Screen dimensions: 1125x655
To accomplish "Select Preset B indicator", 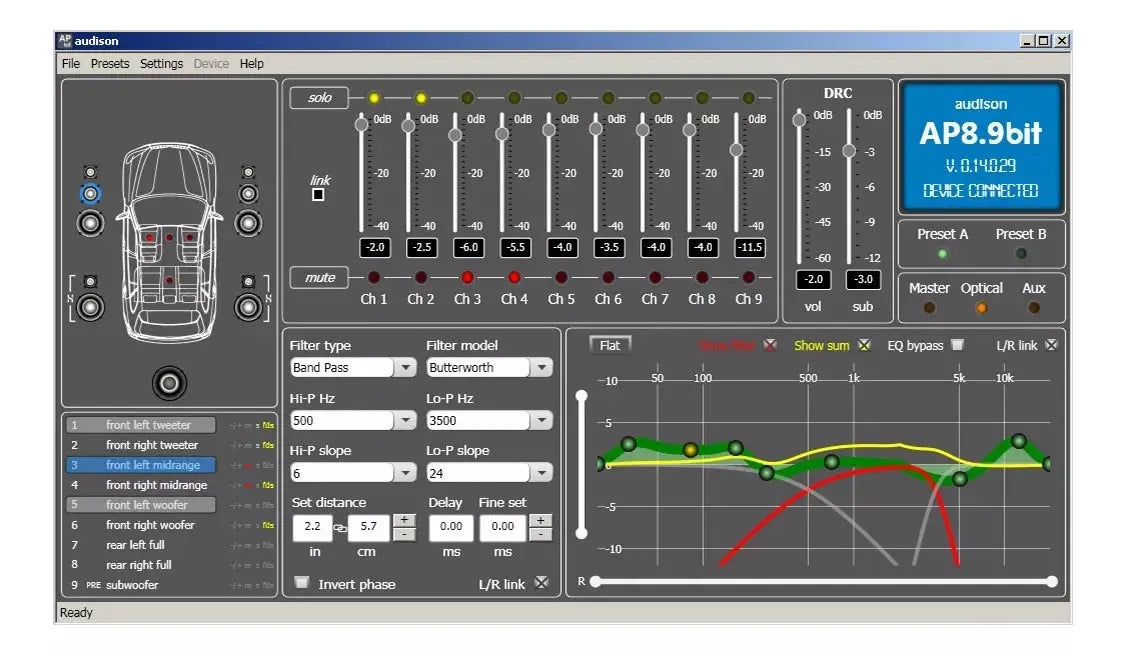I will (x=1020, y=253).
